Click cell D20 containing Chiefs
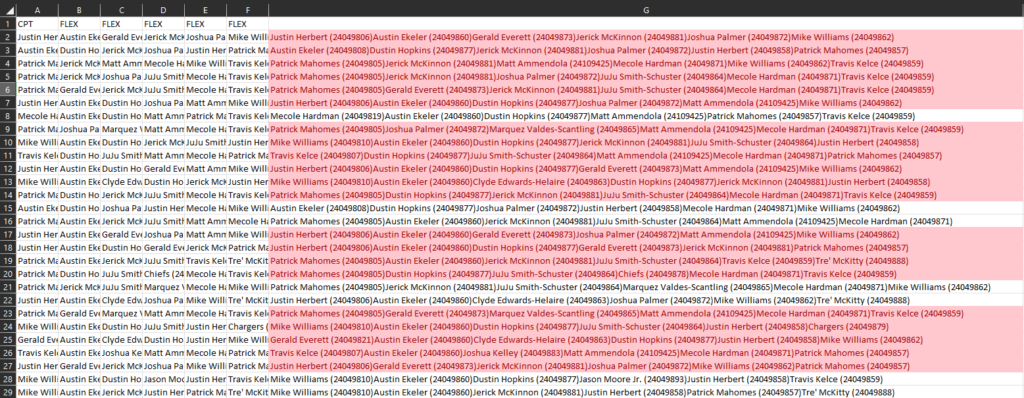Image resolution: width=1024 pixels, height=398 pixels. (163, 274)
